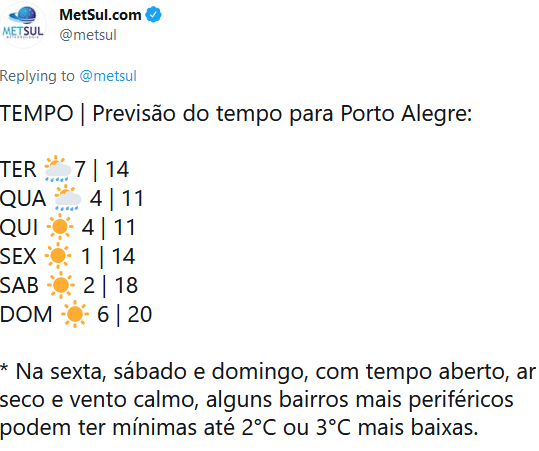Click the SAB sun emoji
Image resolution: width=539 pixels, height=451 pixels.
coord(61,285)
